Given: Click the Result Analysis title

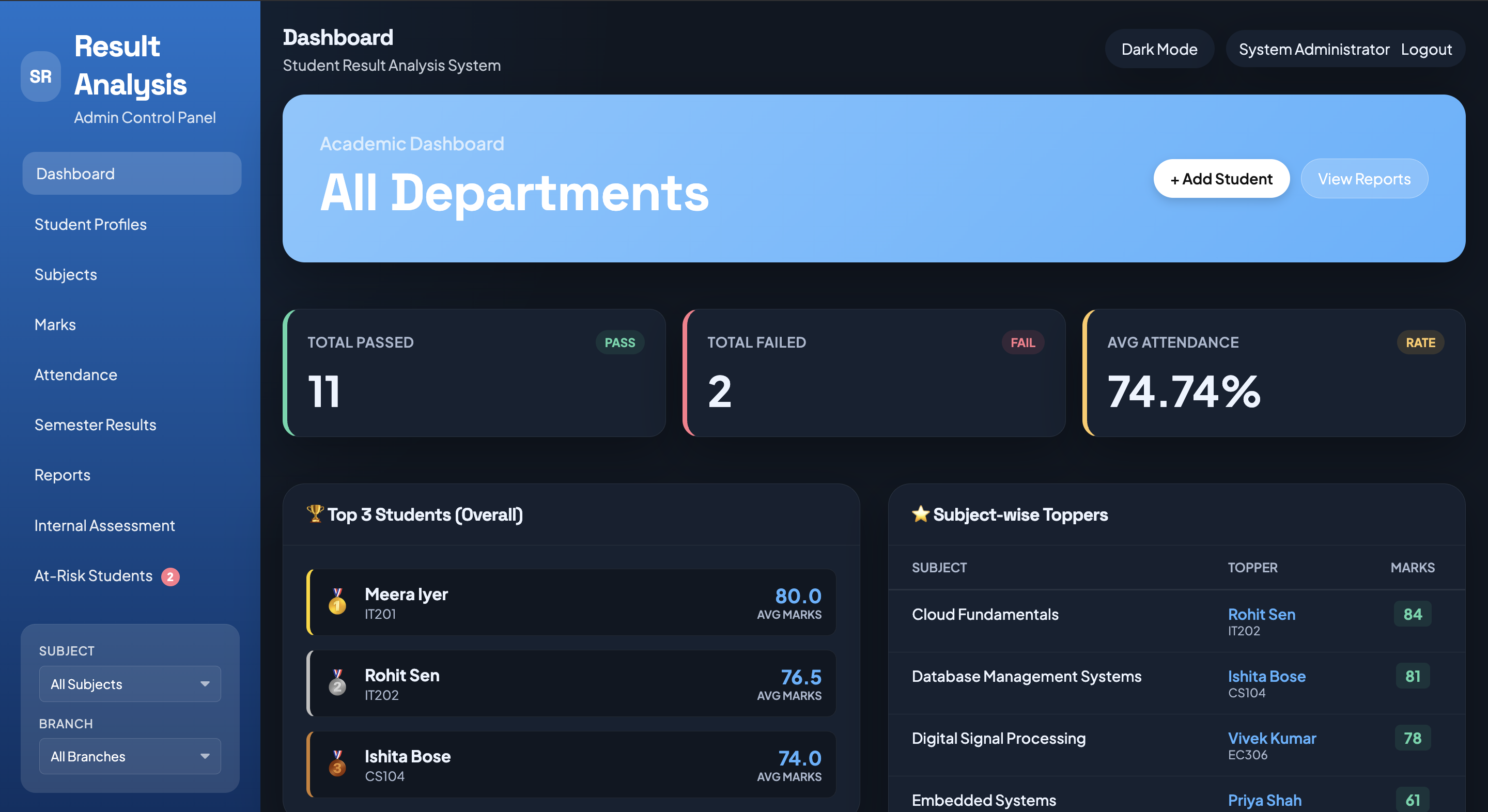Looking at the screenshot, I should [130, 65].
